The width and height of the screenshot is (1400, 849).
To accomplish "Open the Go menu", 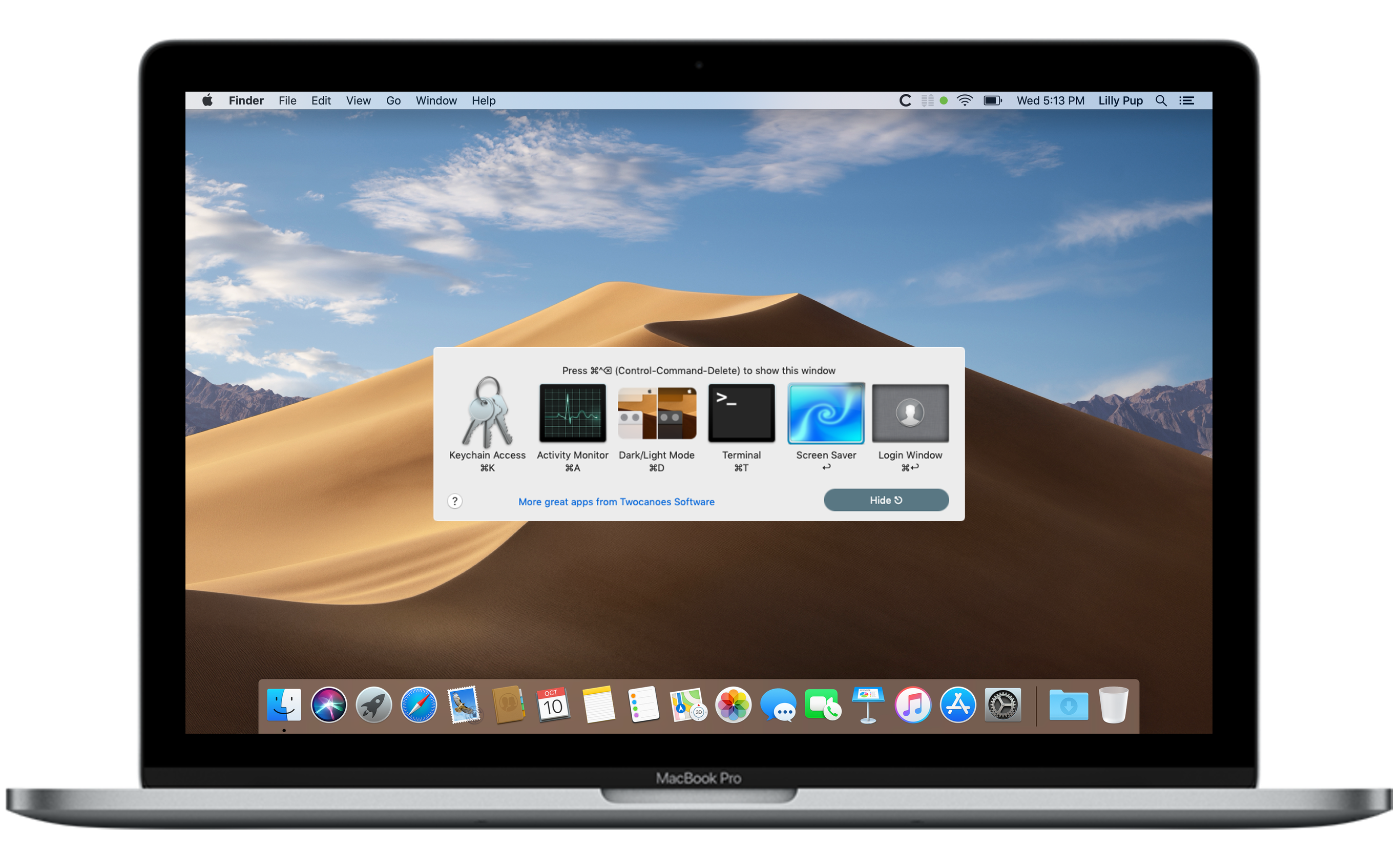I will pyautogui.click(x=393, y=100).
